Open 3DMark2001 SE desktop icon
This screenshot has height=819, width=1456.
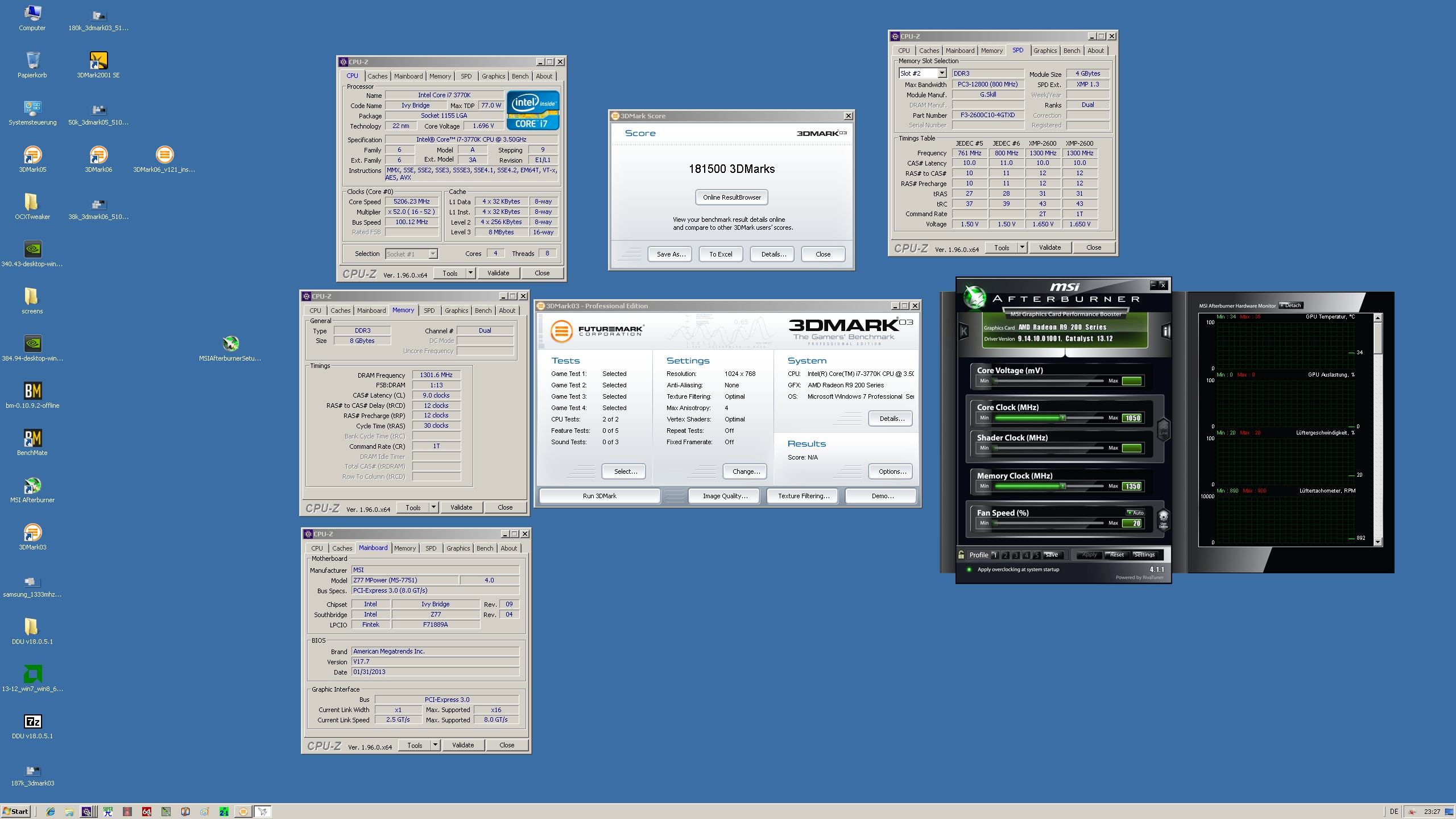pyautogui.click(x=98, y=65)
